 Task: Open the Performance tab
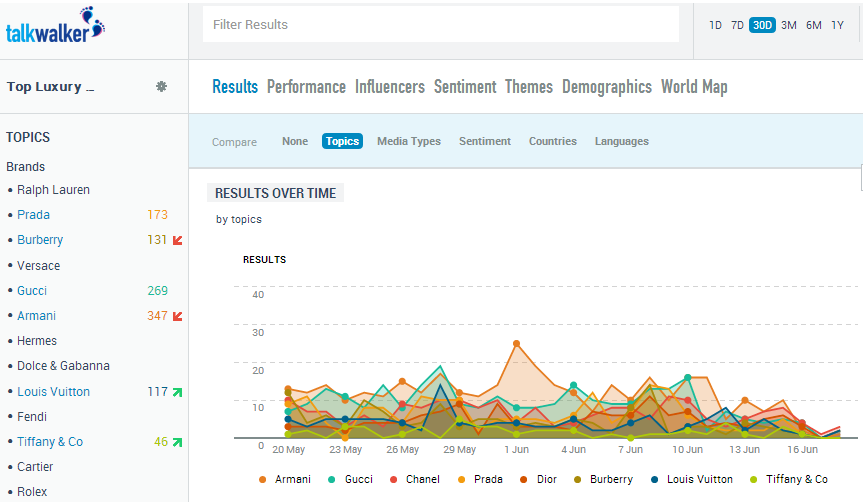click(x=306, y=87)
